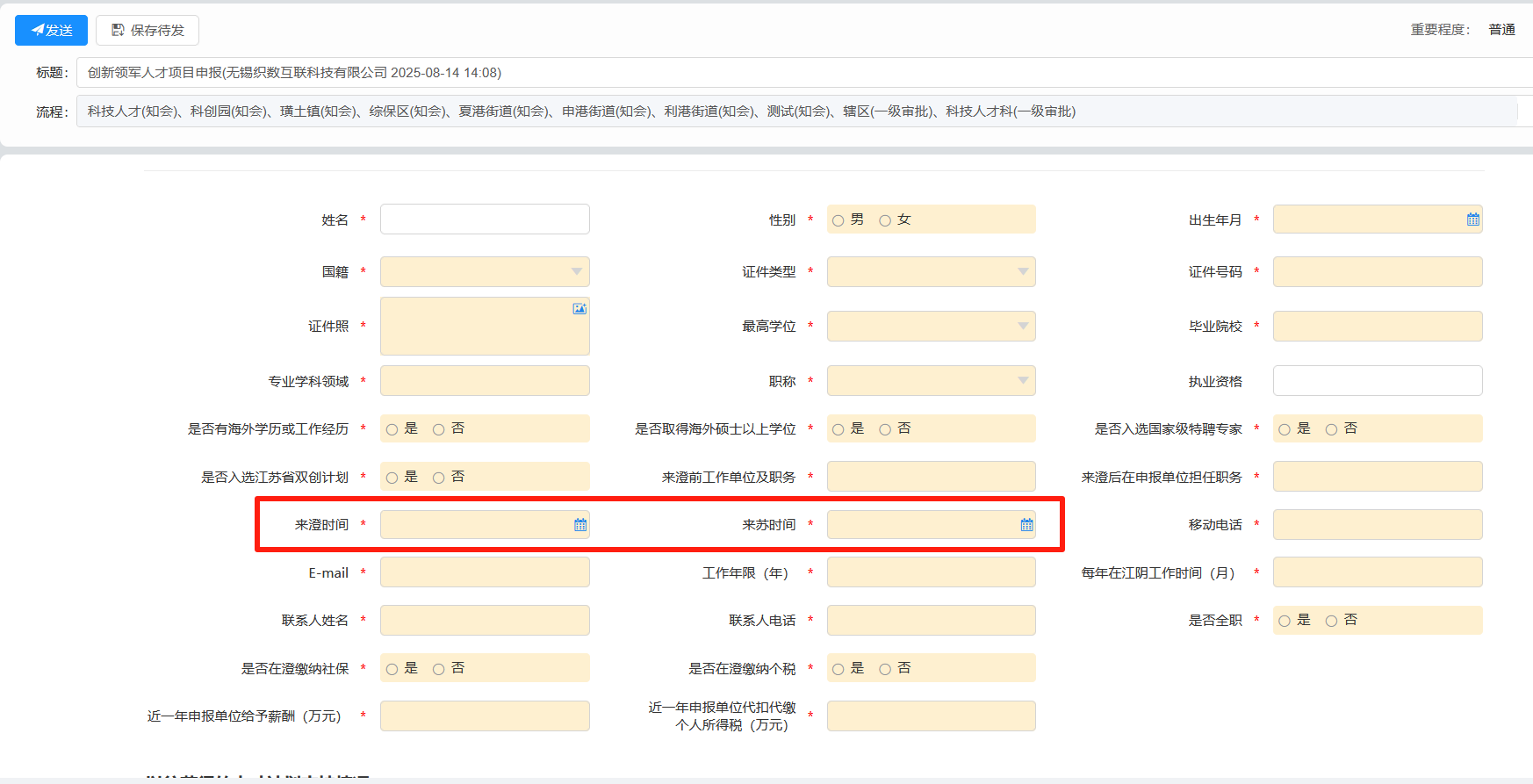1533x784 pixels.
Task: Click the 来澄时间 calendar icon
Action: click(x=580, y=525)
